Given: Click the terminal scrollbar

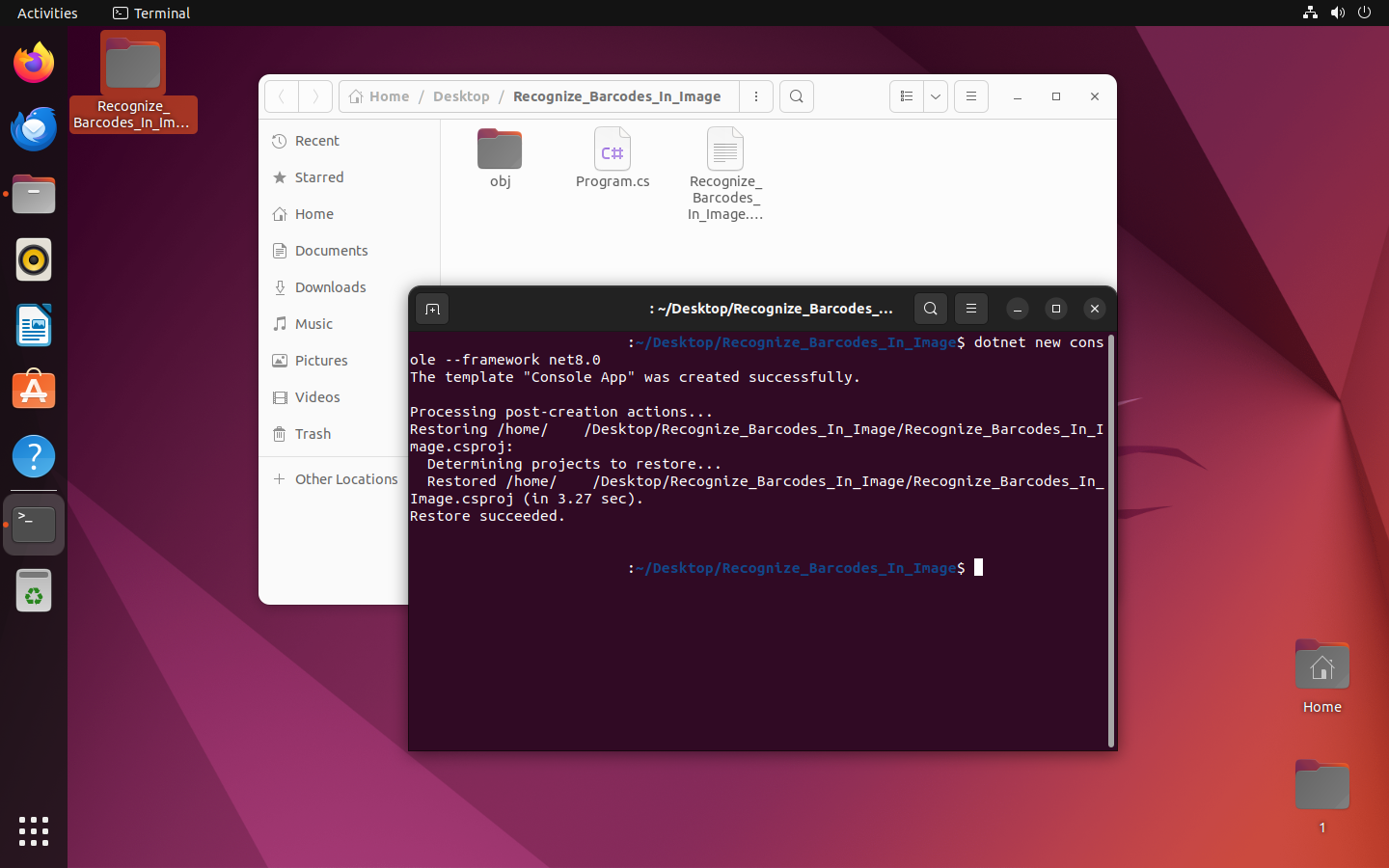Looking at the screenshot, I should (x=1111, y=540).
